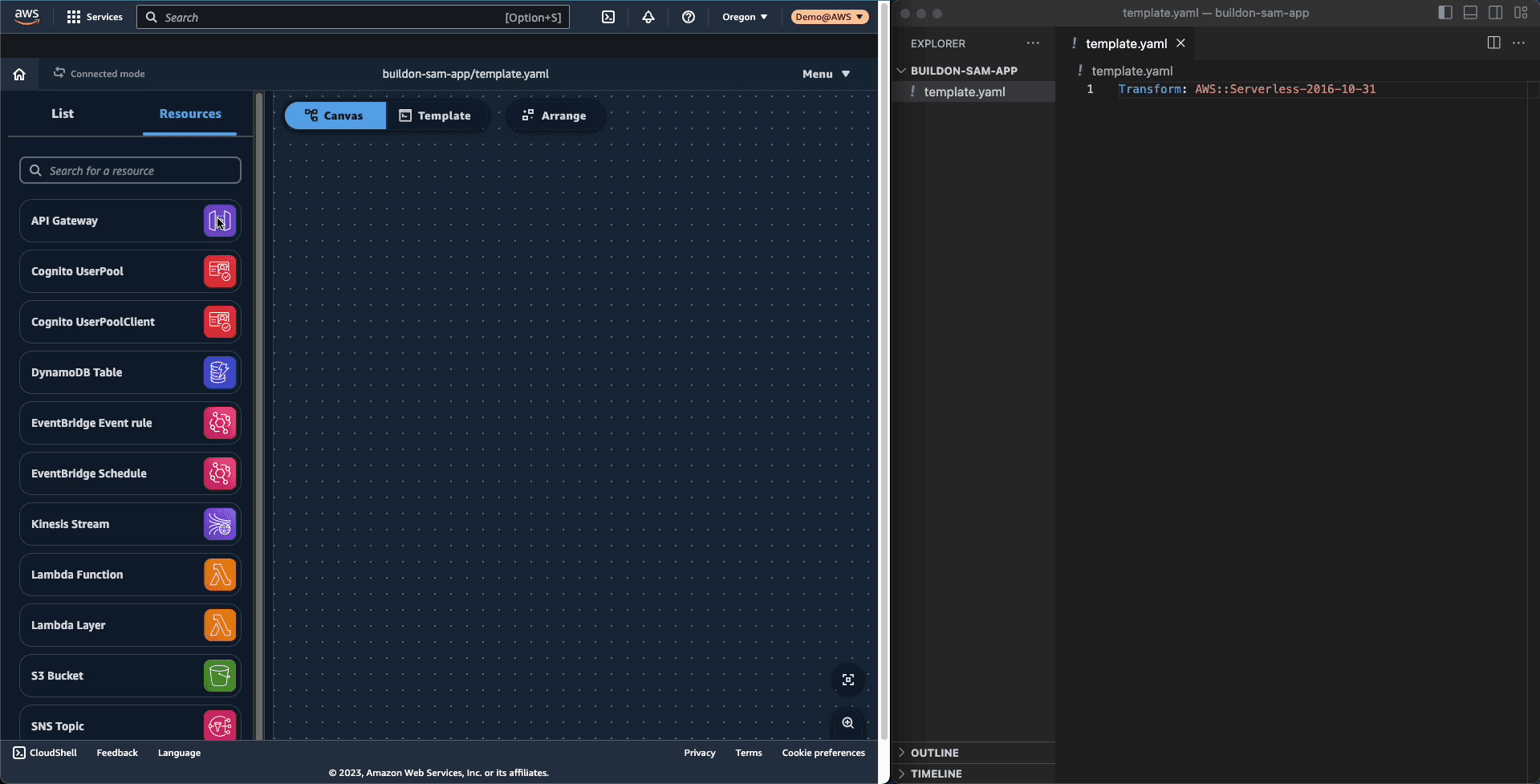Image resolution: width=1540 pixels, height=784 pixels.
Task: Customize VS Code layout icon
Action: [x=1521, y=13]
